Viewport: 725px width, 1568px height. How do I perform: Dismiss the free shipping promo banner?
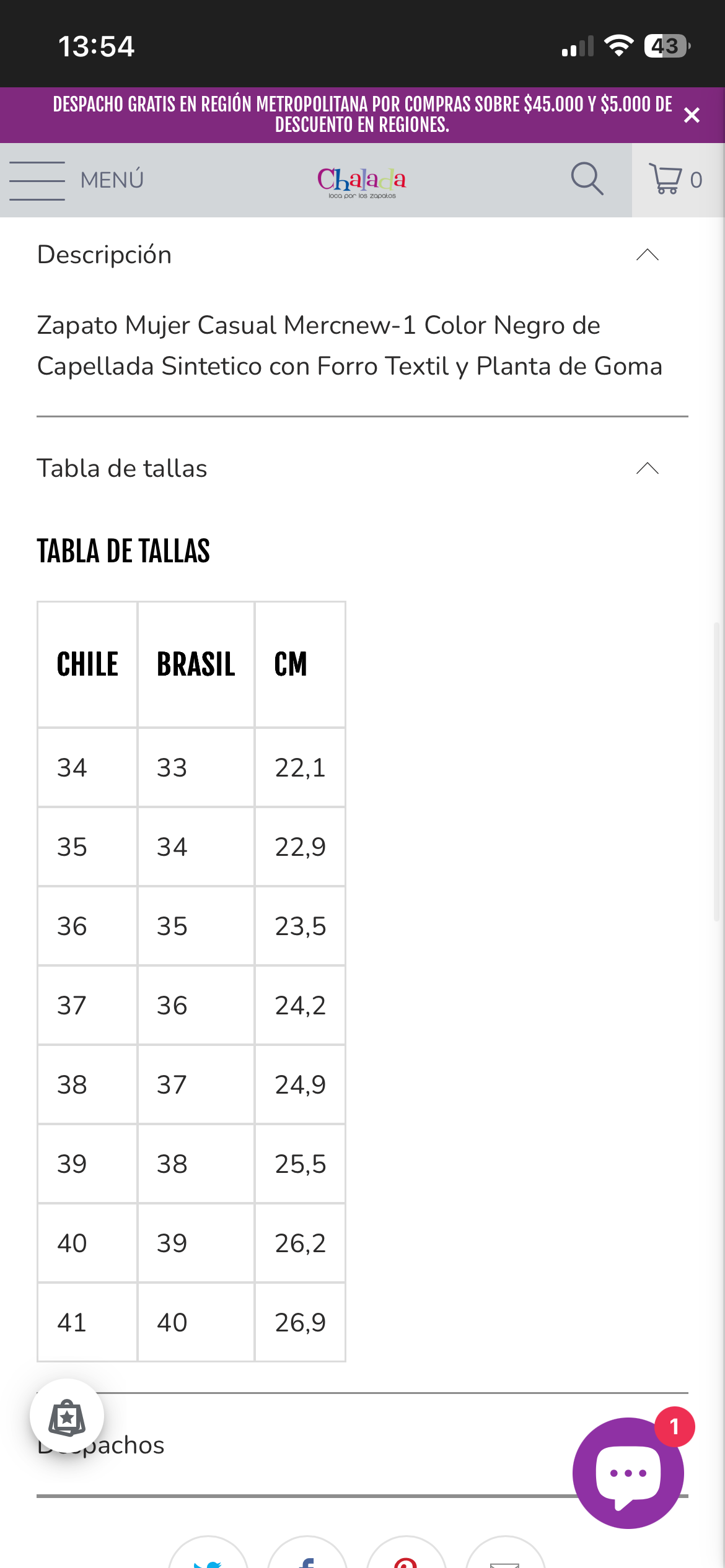(692, 115)
